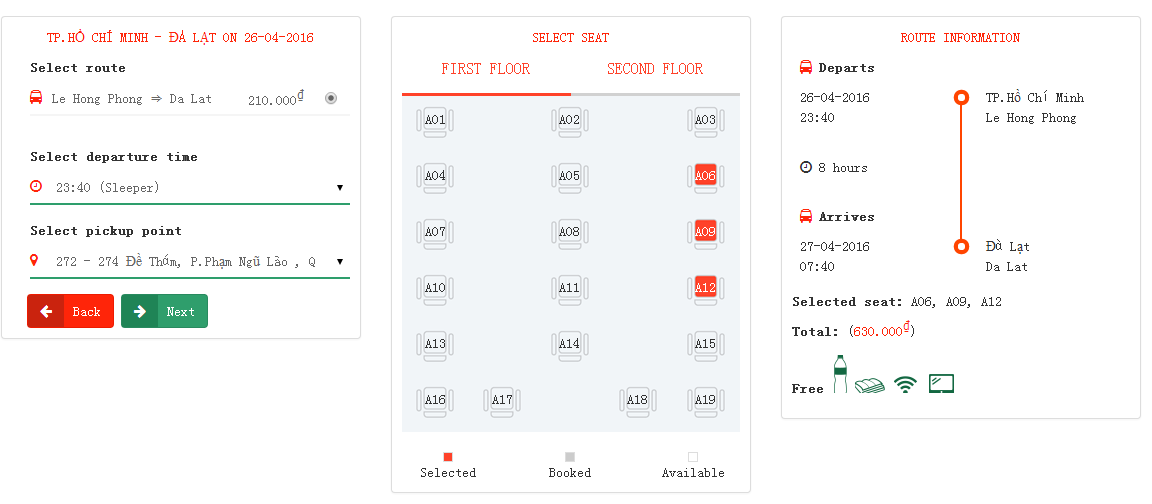1152x504 pixels.
Task: Open the departure time dropdown
Action: 339,187
